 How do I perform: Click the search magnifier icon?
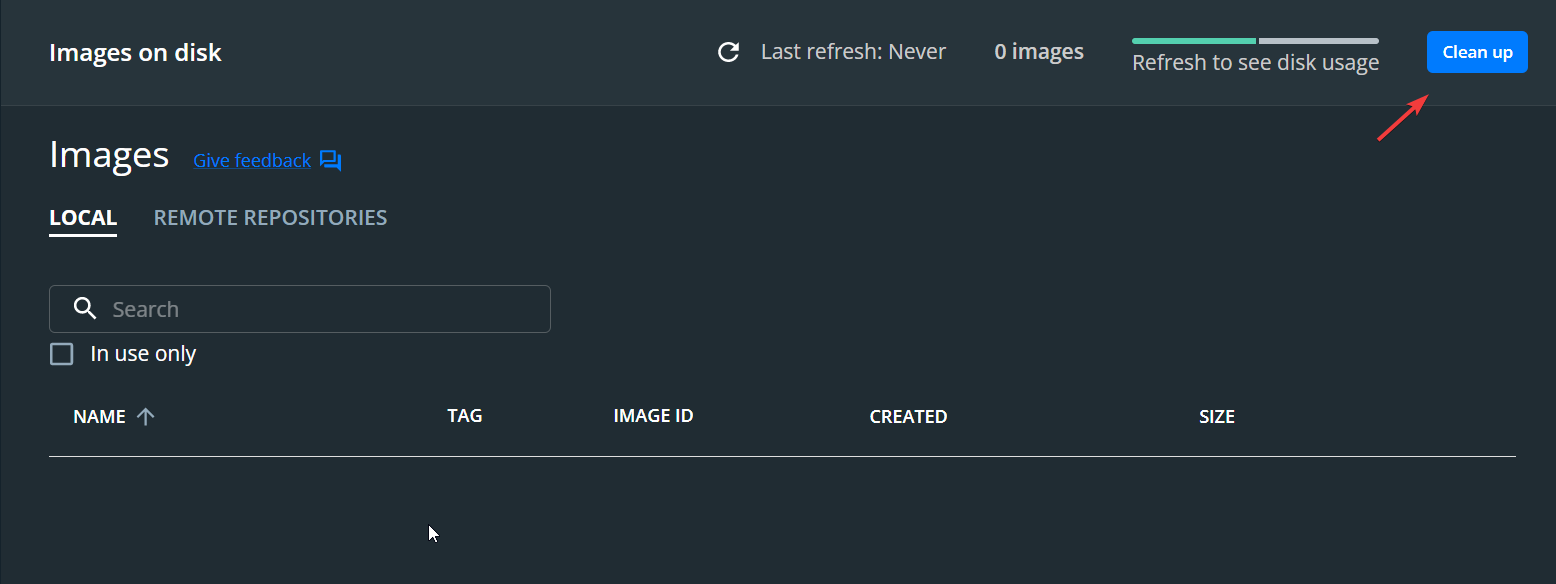coord(85,308)
